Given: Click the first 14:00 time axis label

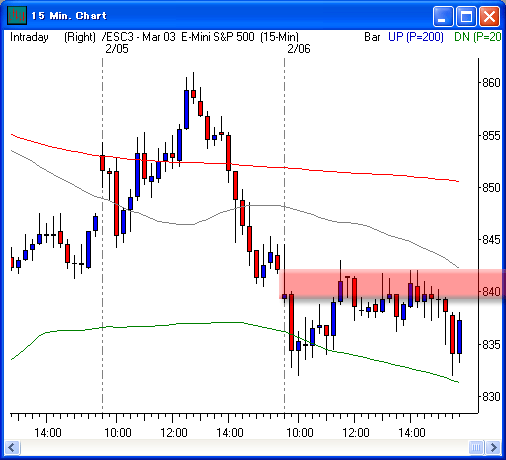Looking at the screenshot, I should [48, 433].
